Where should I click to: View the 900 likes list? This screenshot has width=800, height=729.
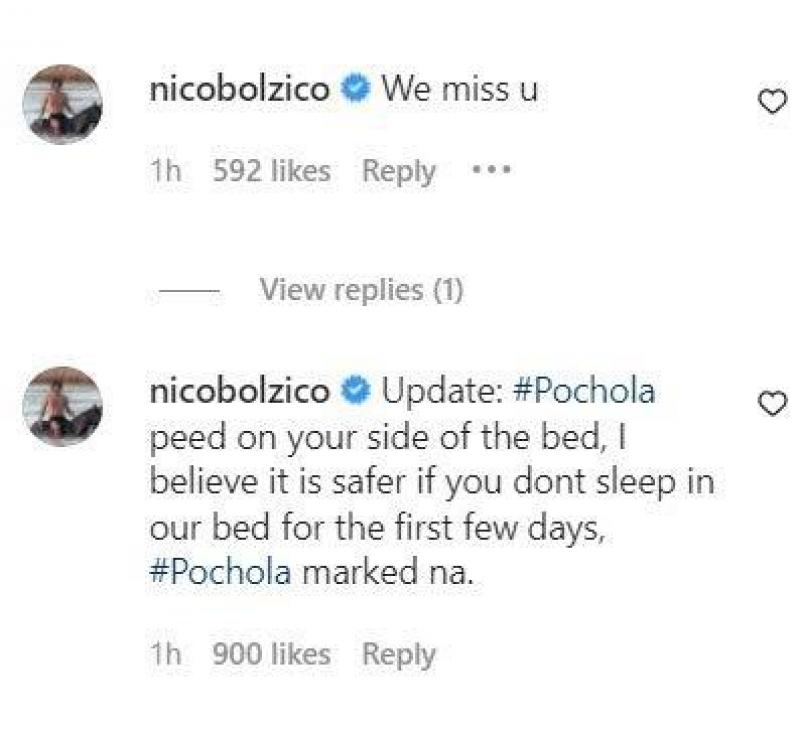pos(271,655)
